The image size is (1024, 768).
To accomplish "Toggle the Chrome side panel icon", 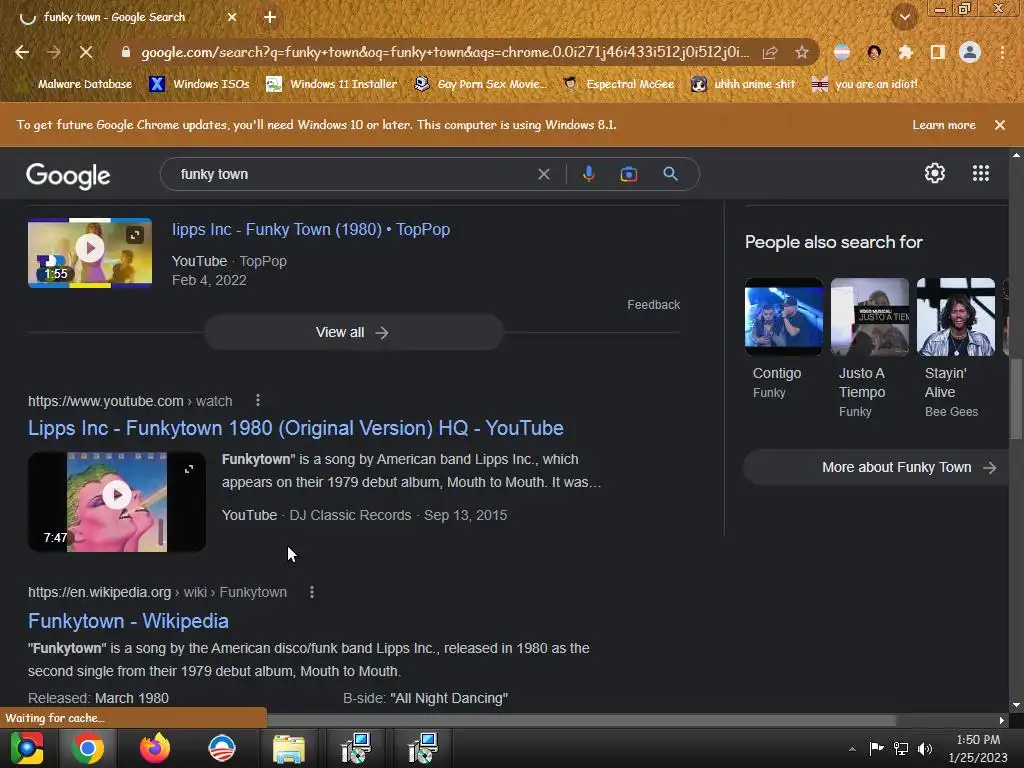I will (x=938, y=52).
